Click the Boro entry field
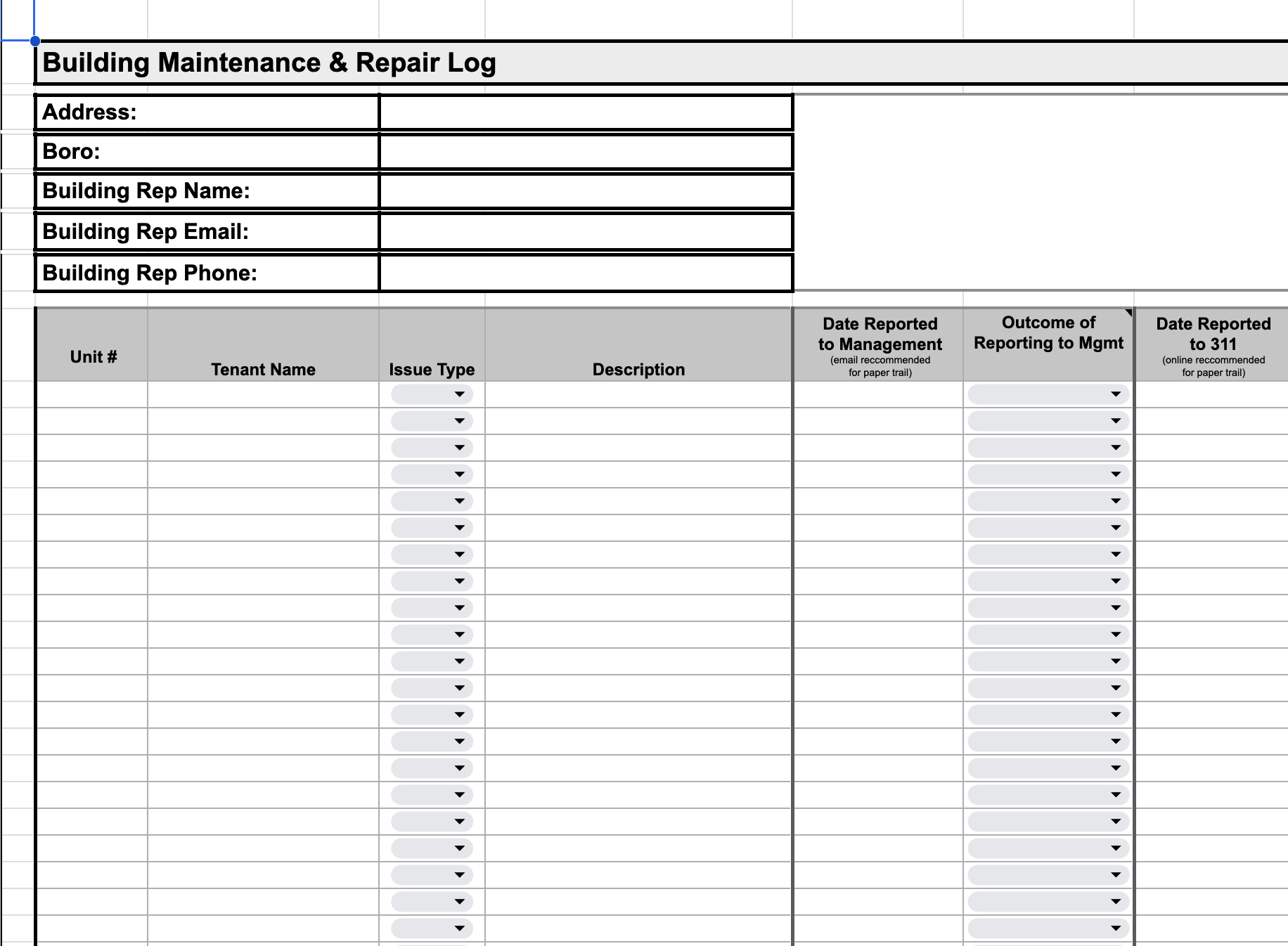This screenshot has width=1288, height=946. tap(584, 151)
